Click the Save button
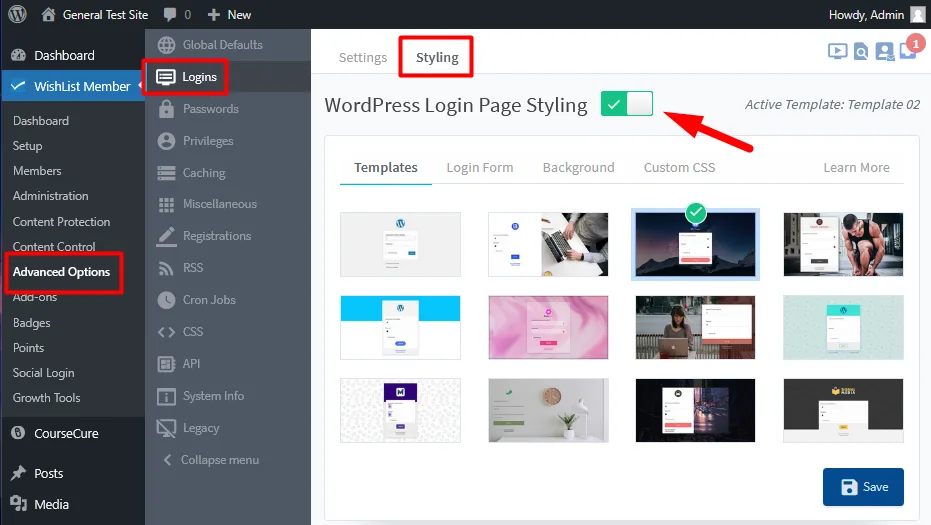 pyautogui.click(x=863, y=487)
